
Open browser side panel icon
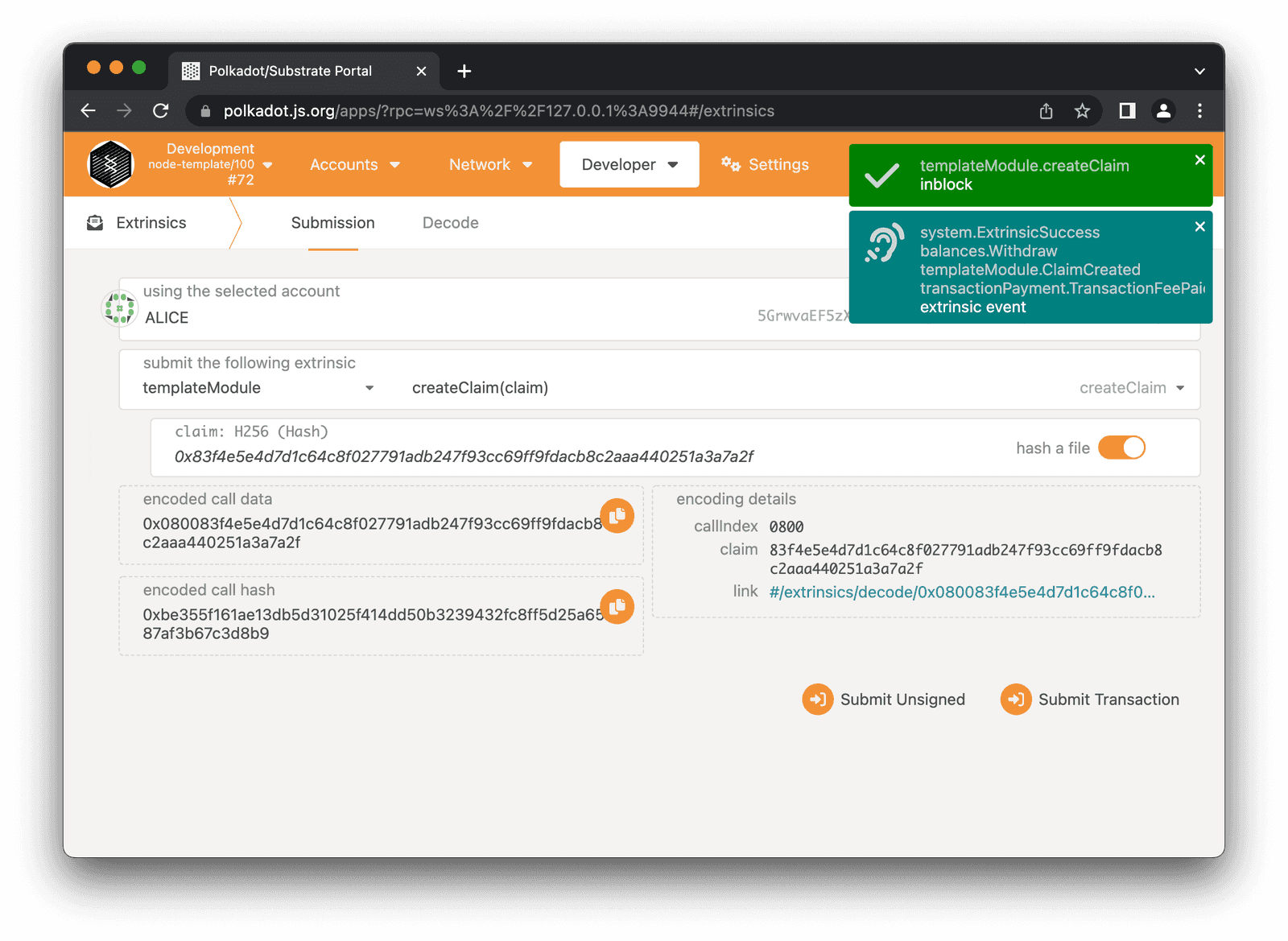(x=1127, y=111)
